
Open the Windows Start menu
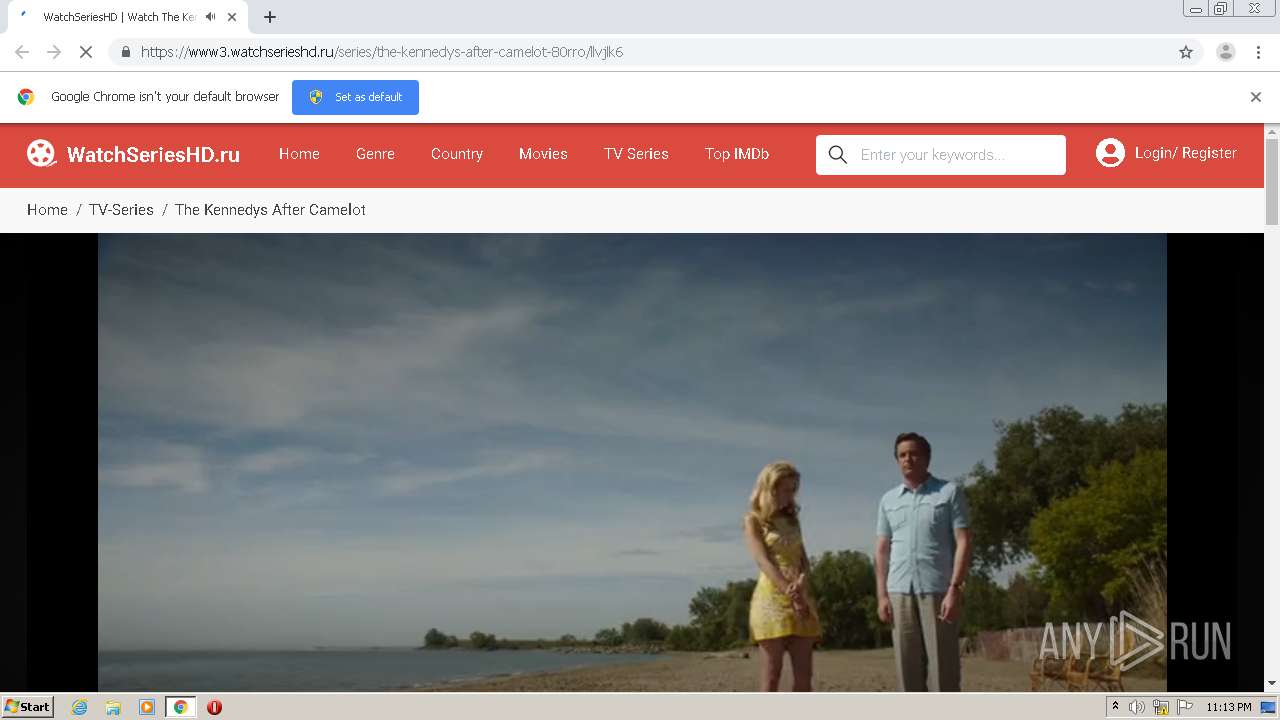27,706
